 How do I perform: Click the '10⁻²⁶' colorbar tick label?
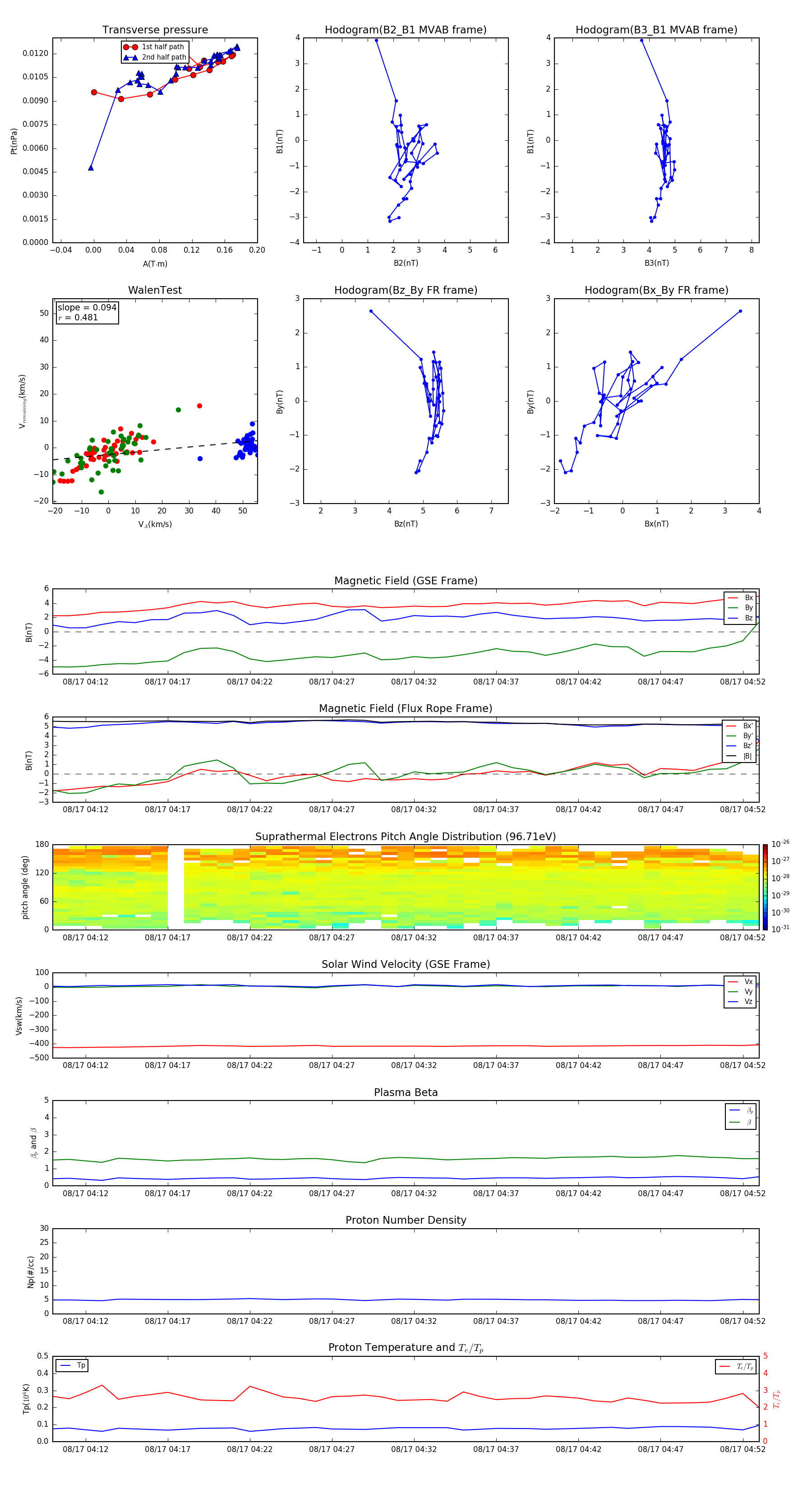click(780, 844)
